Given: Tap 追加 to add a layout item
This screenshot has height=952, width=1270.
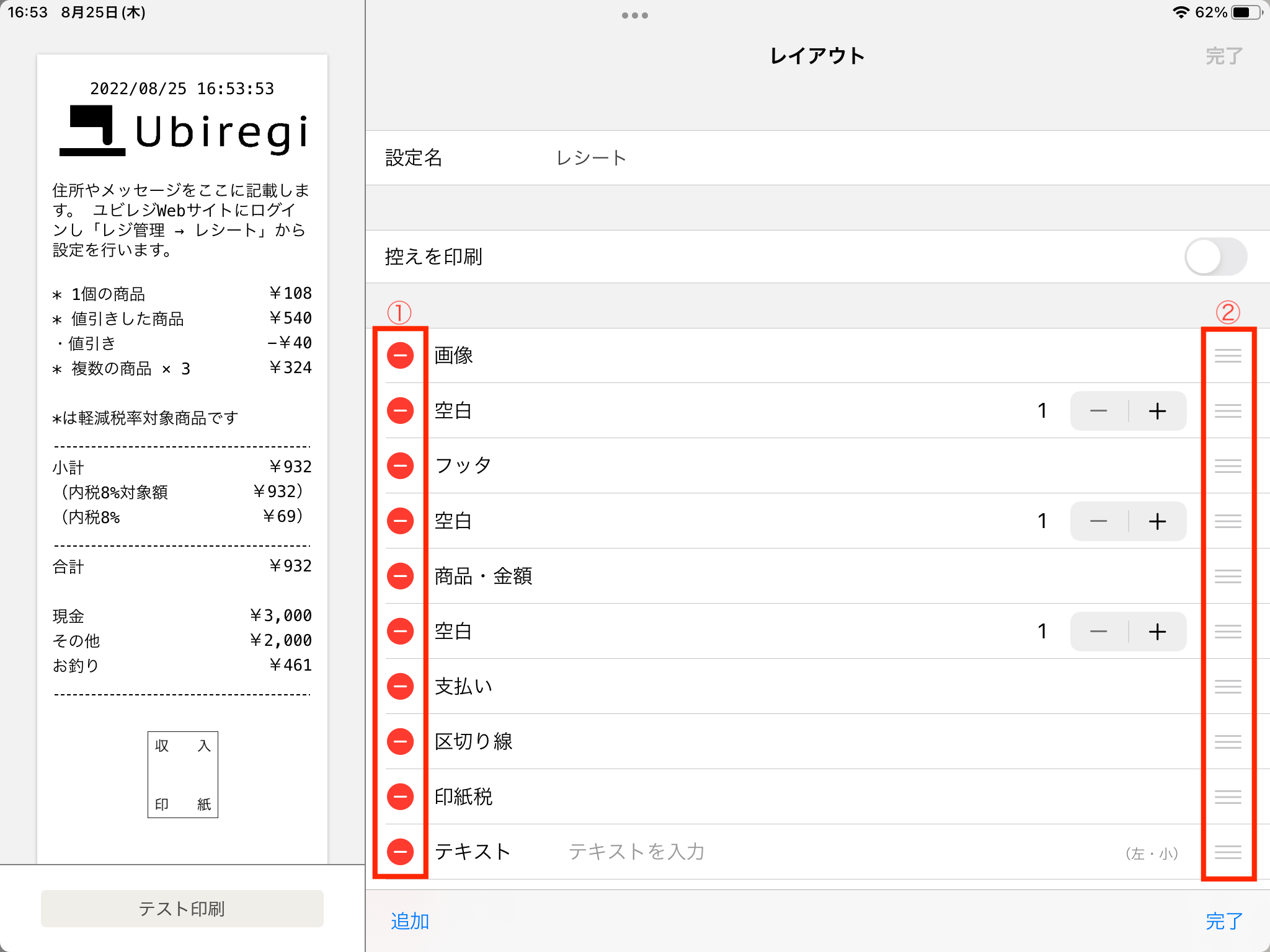Looking at the screenshot, I should (x=410, y=921).
